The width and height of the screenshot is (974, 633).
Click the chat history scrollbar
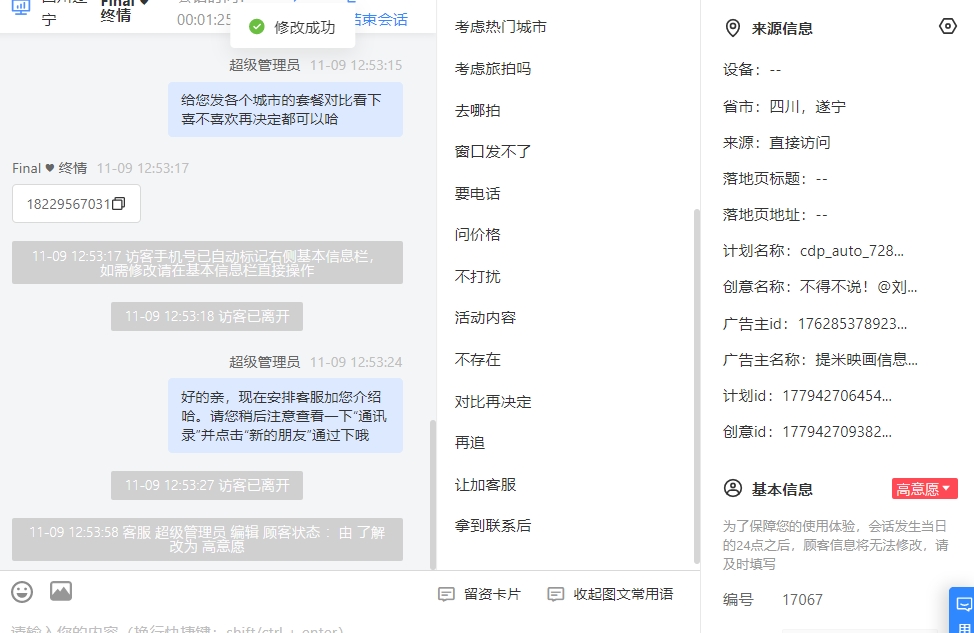pos(433,494)
